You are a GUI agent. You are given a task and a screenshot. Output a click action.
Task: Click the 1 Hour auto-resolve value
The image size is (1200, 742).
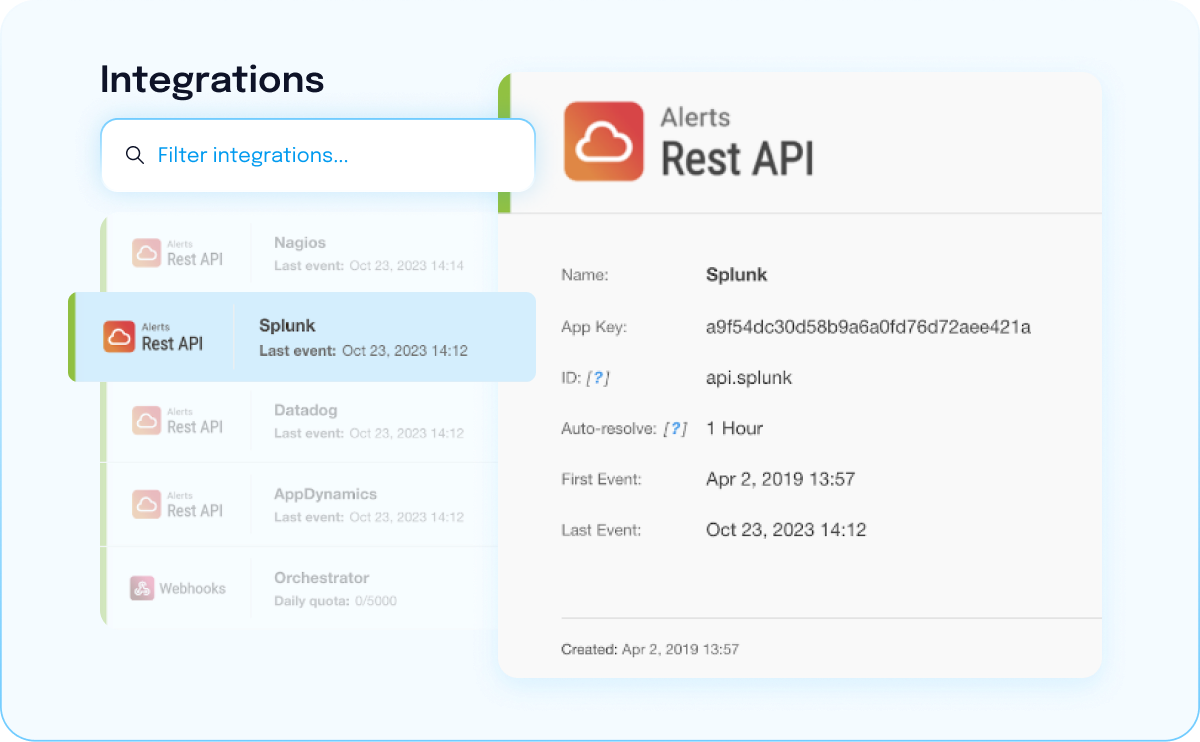[734, 428]
